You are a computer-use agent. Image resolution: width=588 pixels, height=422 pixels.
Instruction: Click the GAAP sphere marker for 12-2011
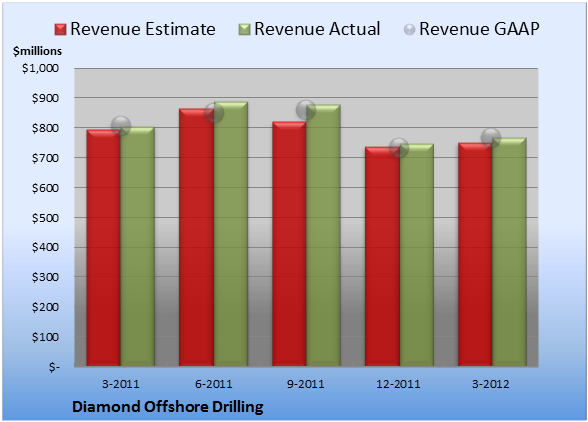[x=399, y=147]
